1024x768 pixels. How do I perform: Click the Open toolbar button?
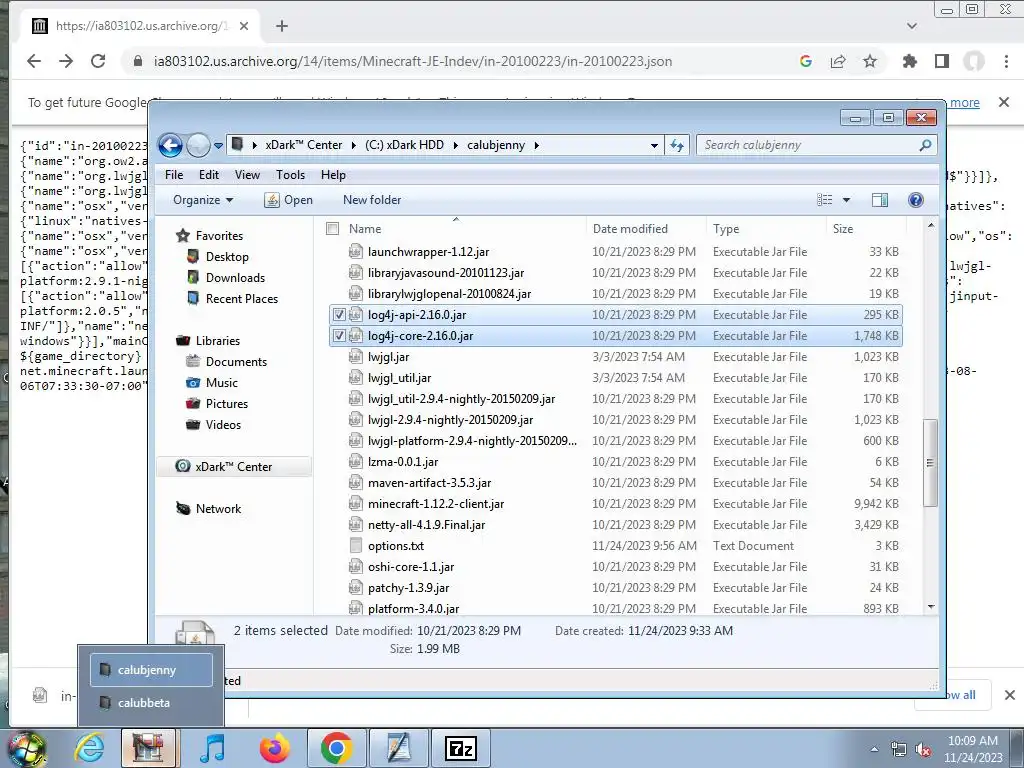pyautogui.click(x=289, y=200)
